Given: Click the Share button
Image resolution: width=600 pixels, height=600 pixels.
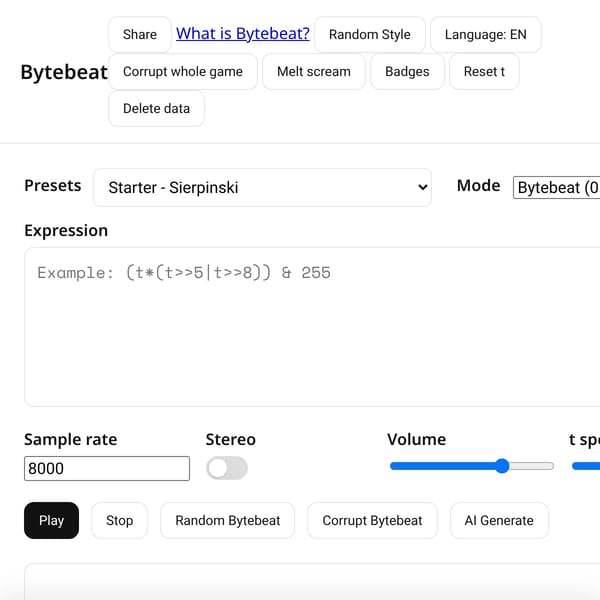Looking at the screenshot, I should [x=140, y=34].
